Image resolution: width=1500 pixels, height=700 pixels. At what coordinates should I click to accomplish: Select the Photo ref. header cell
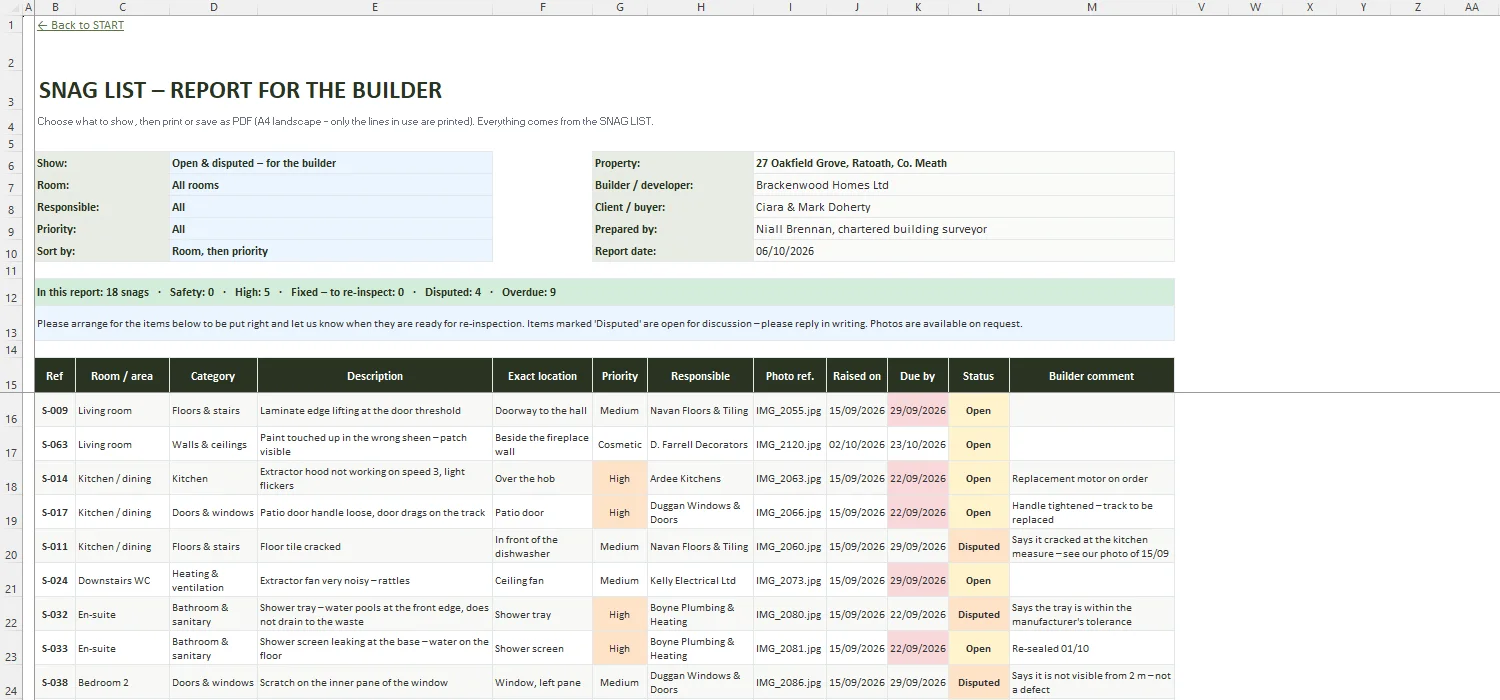click(790, 376)
